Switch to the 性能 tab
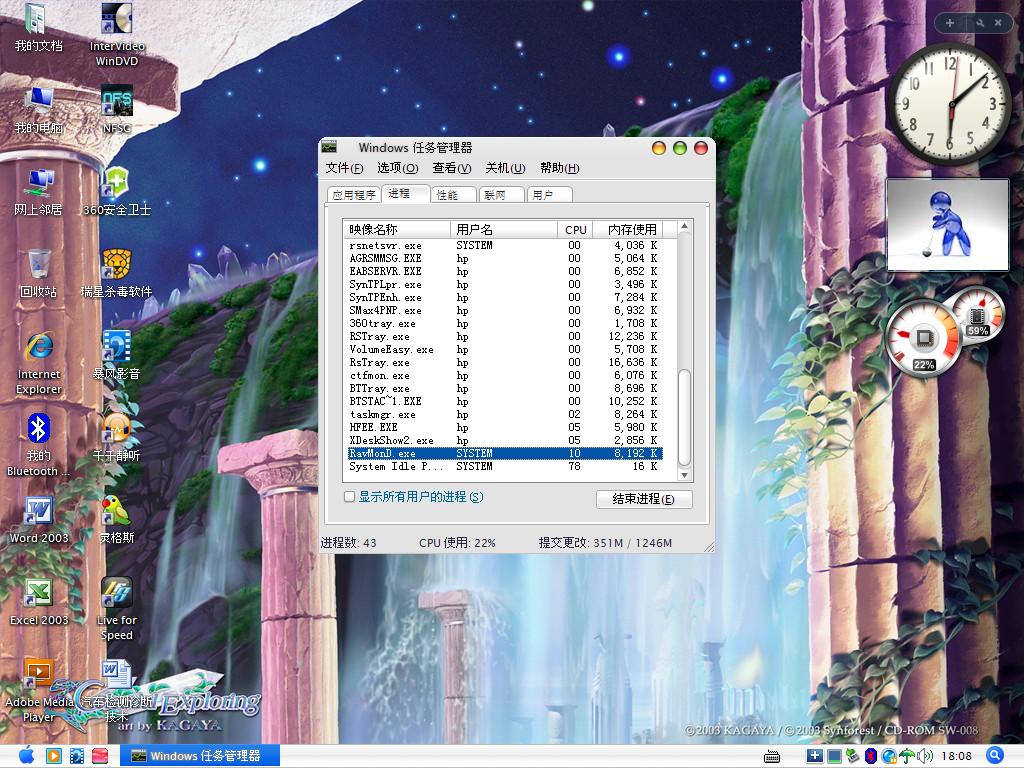Image resolution: width=1024 pixels, height=768 pixels. [453, 195]
